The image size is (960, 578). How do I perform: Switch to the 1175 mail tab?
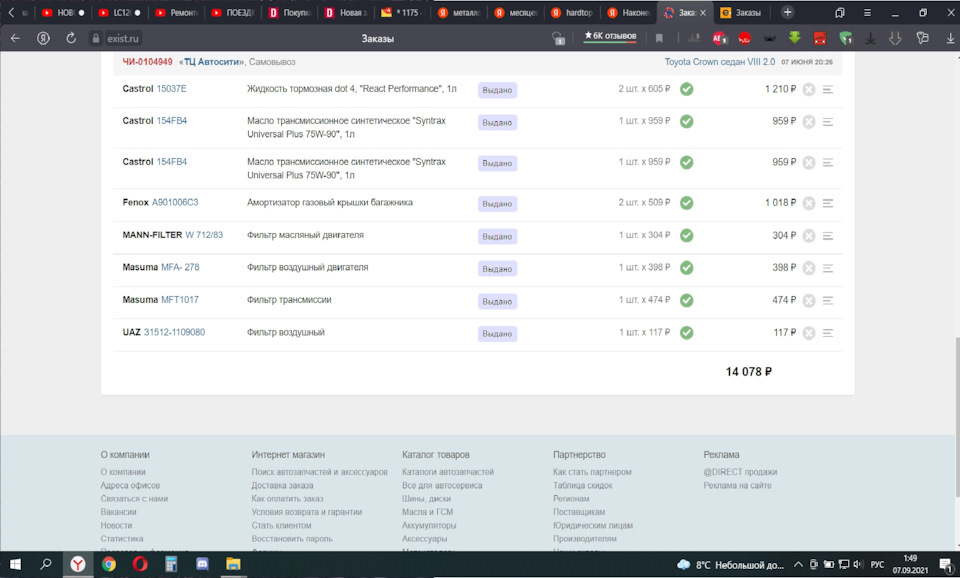pos(403,12)
